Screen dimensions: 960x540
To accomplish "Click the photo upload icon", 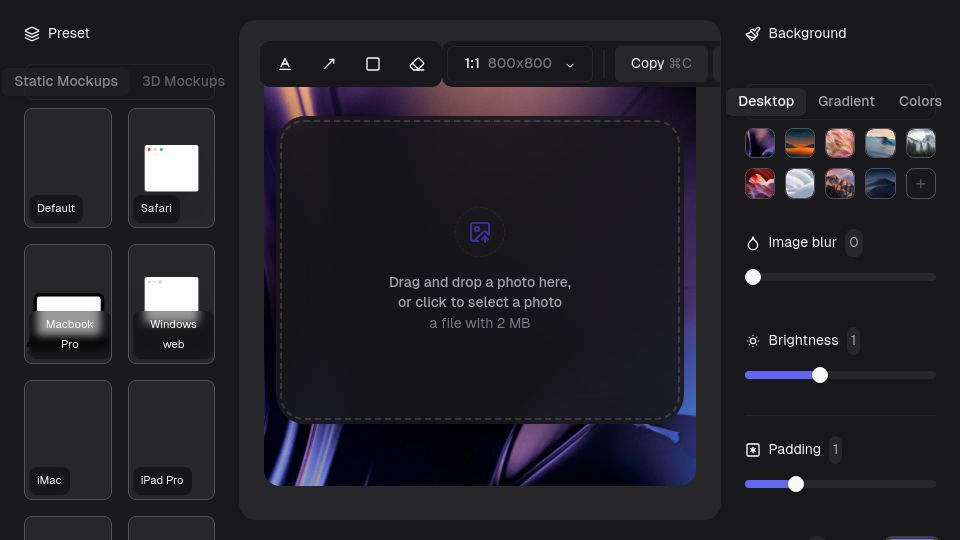I will [x=480, y=232].
